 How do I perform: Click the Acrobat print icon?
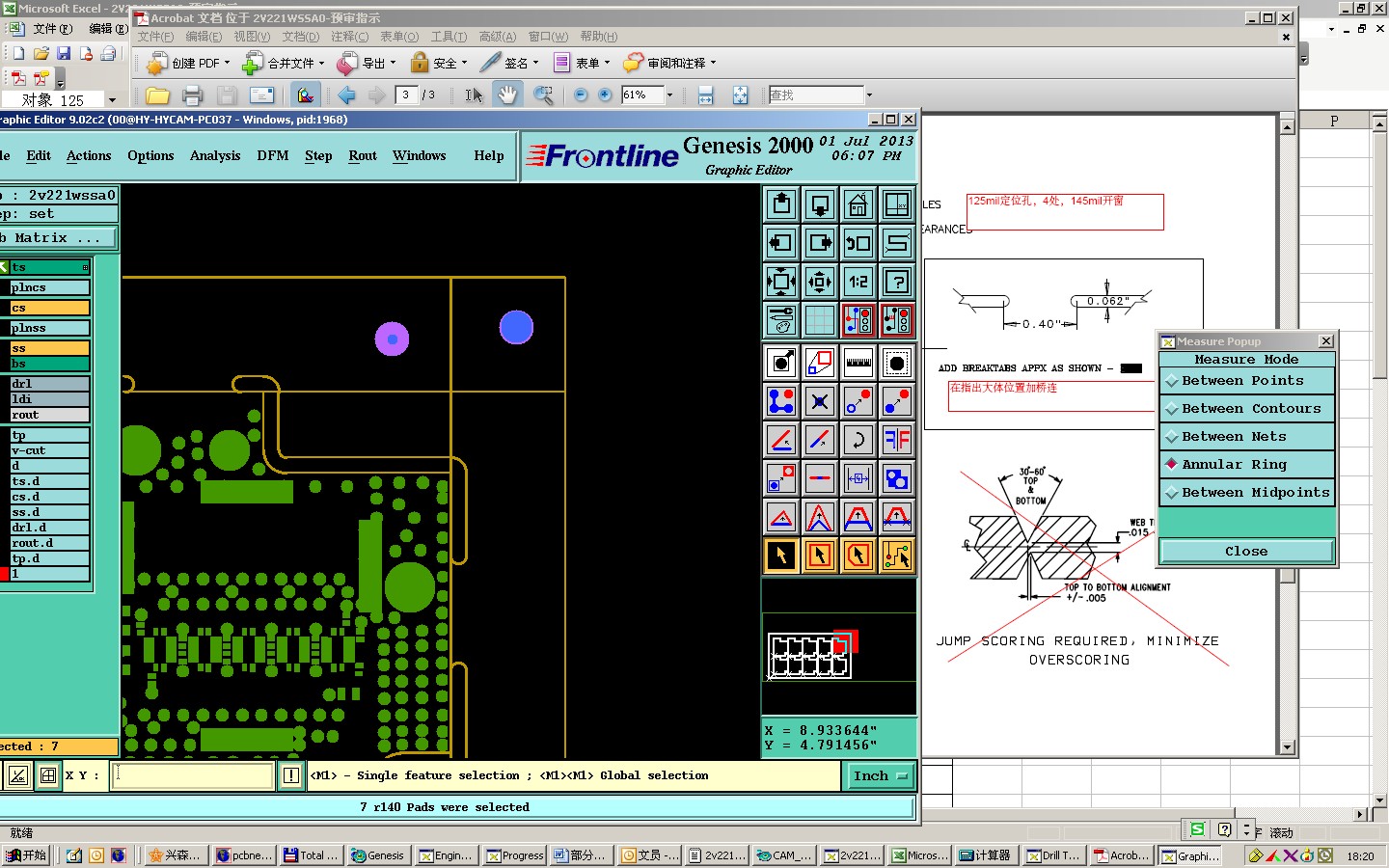(192, 95)
